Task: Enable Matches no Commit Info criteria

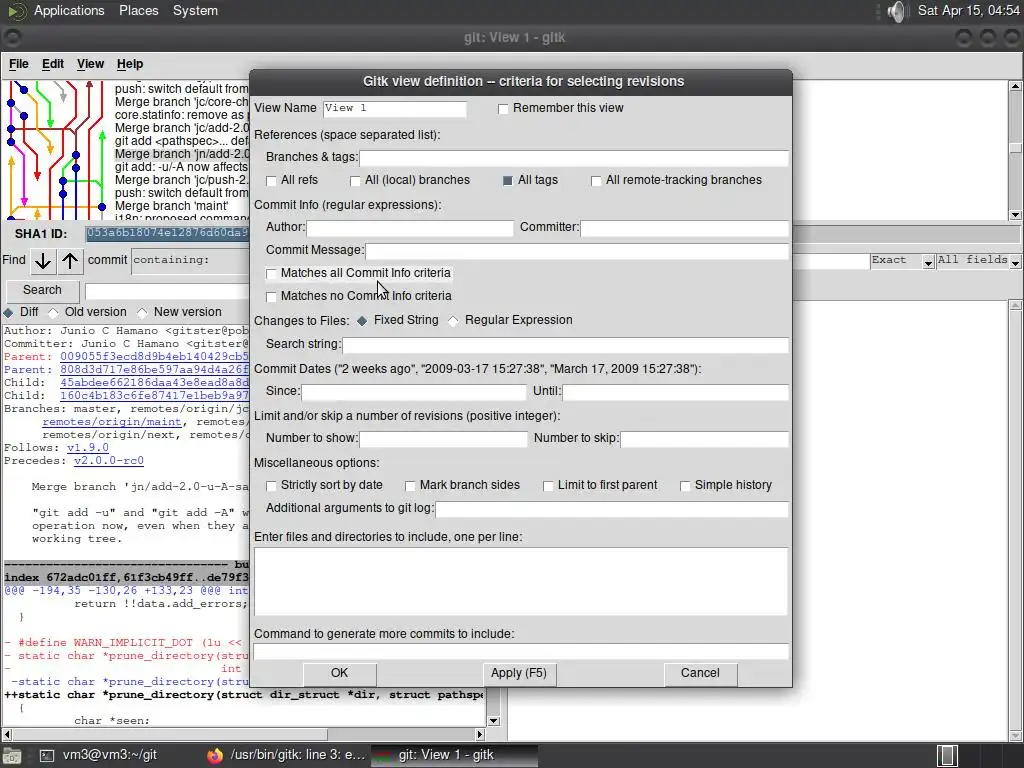Action: pos(271,297)
